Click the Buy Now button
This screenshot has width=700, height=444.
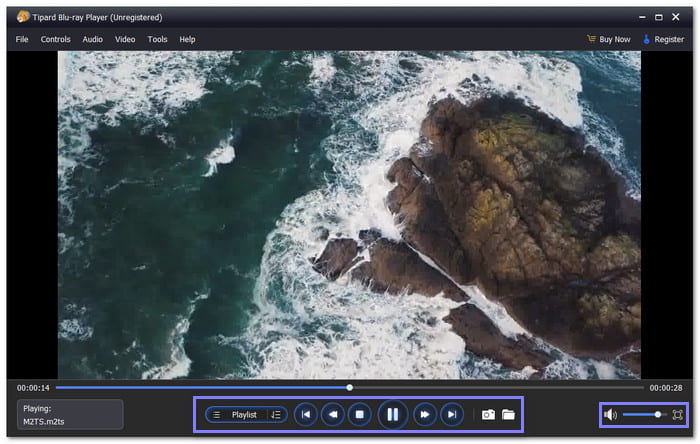608,39
